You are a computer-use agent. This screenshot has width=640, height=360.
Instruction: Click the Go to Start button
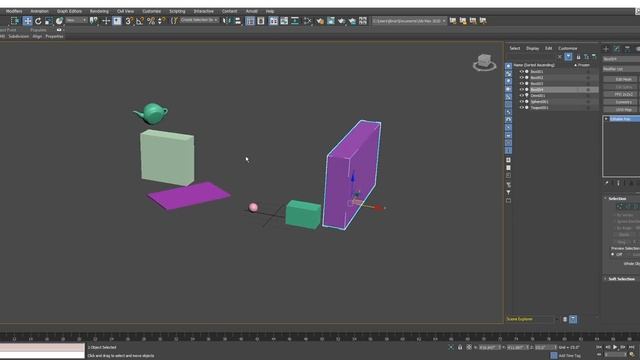[x=599, y=347]
